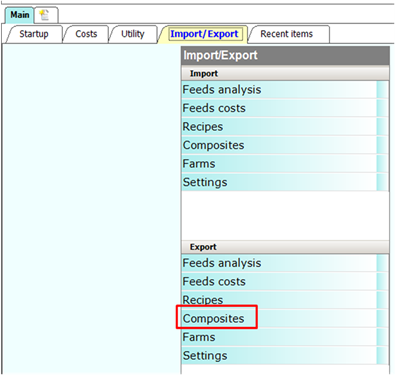Choose Feeds costs in Export section
The image size is (395, 375).
[285, 281]
